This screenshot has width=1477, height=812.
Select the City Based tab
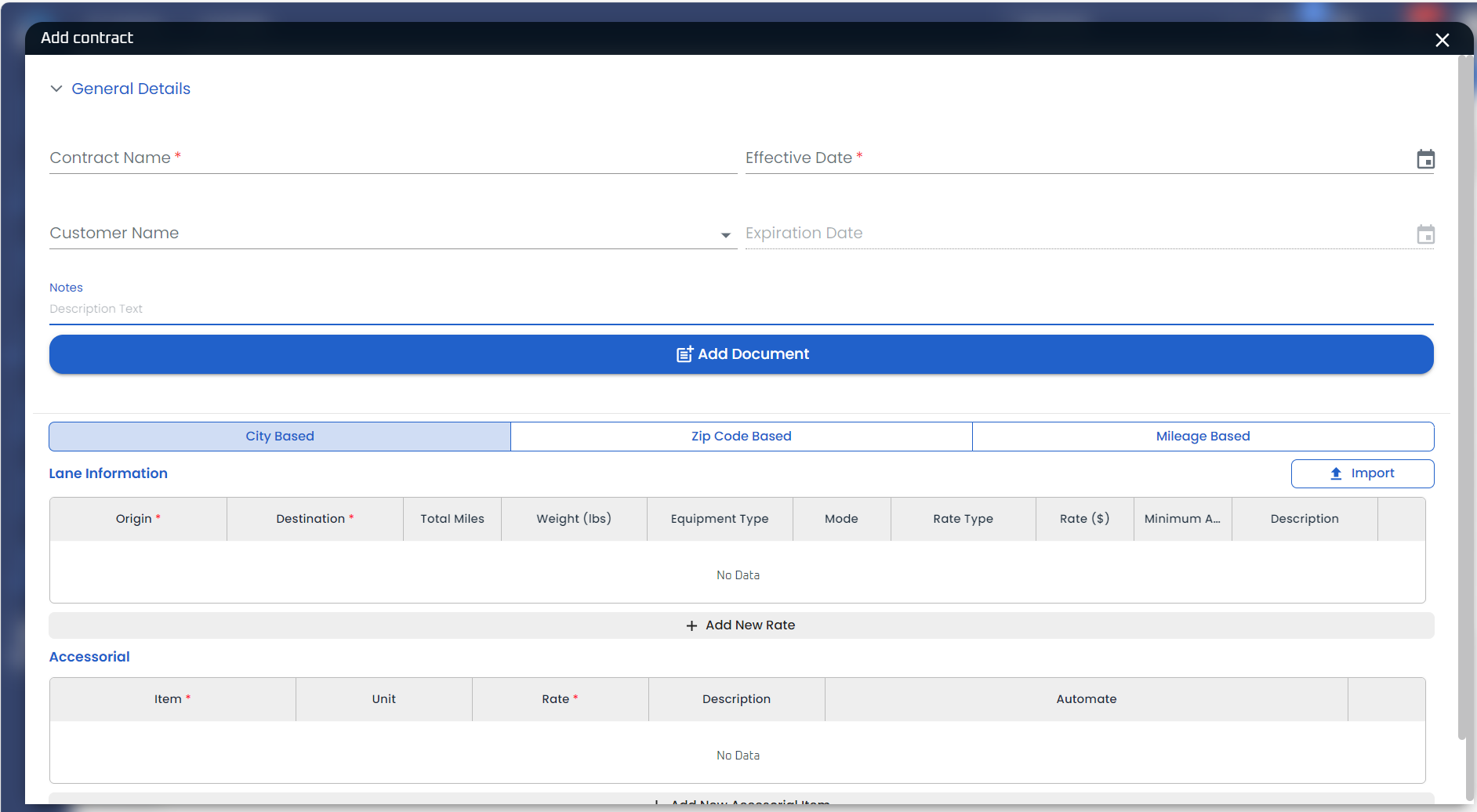click(x=279, y=437)
